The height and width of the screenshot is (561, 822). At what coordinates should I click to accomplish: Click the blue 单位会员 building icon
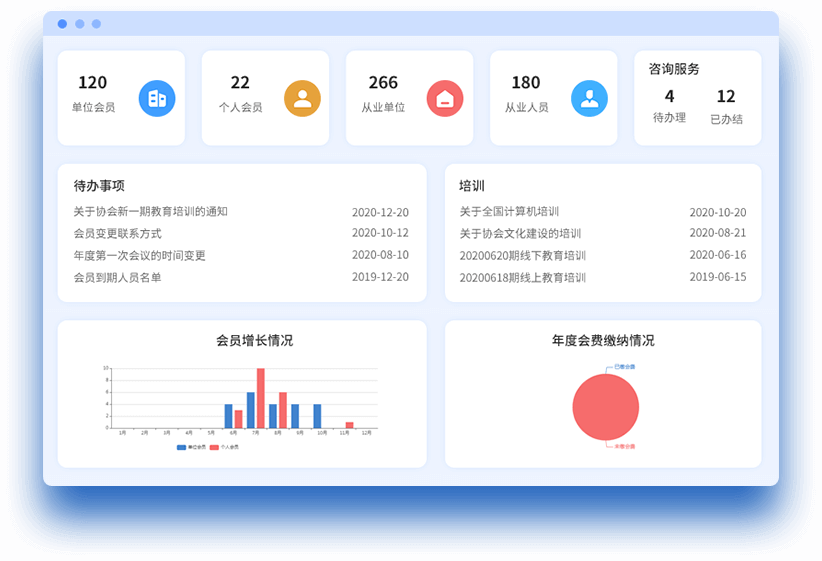pyautogui.click(x=157, y=98)
